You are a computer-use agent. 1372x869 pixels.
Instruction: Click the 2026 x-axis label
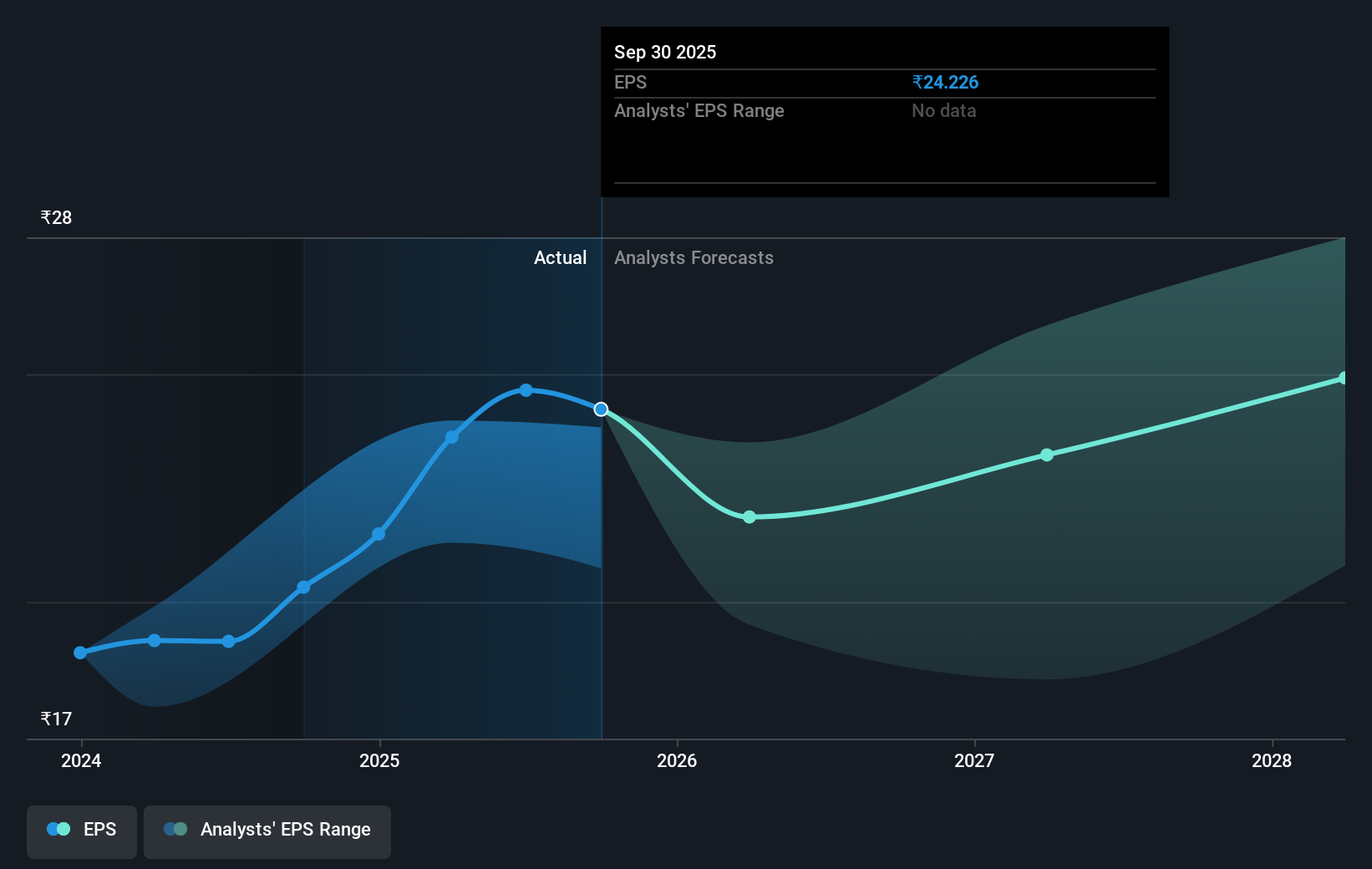click(x=677, y=760)
